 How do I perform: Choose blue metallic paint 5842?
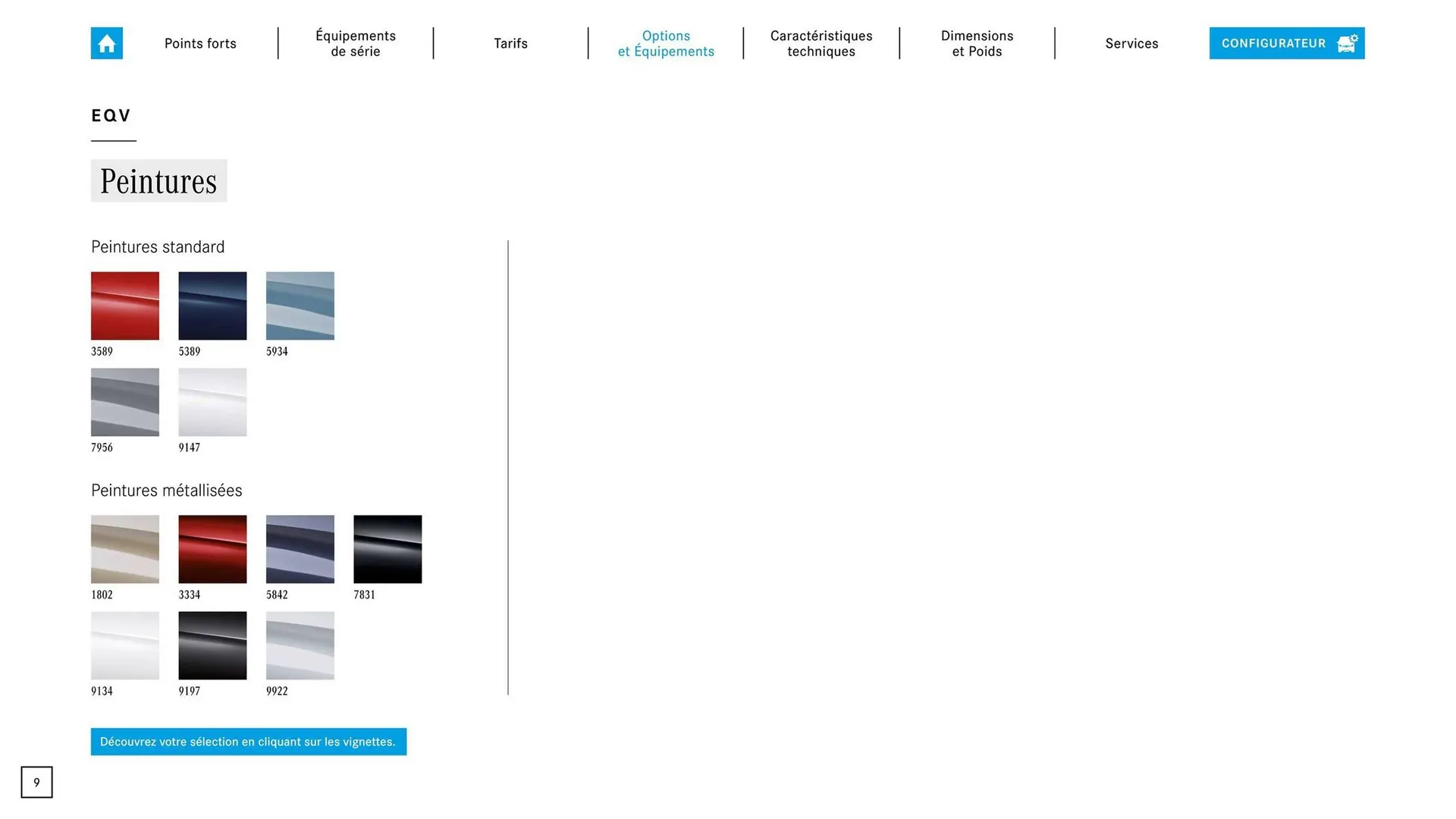pos(300,549)
